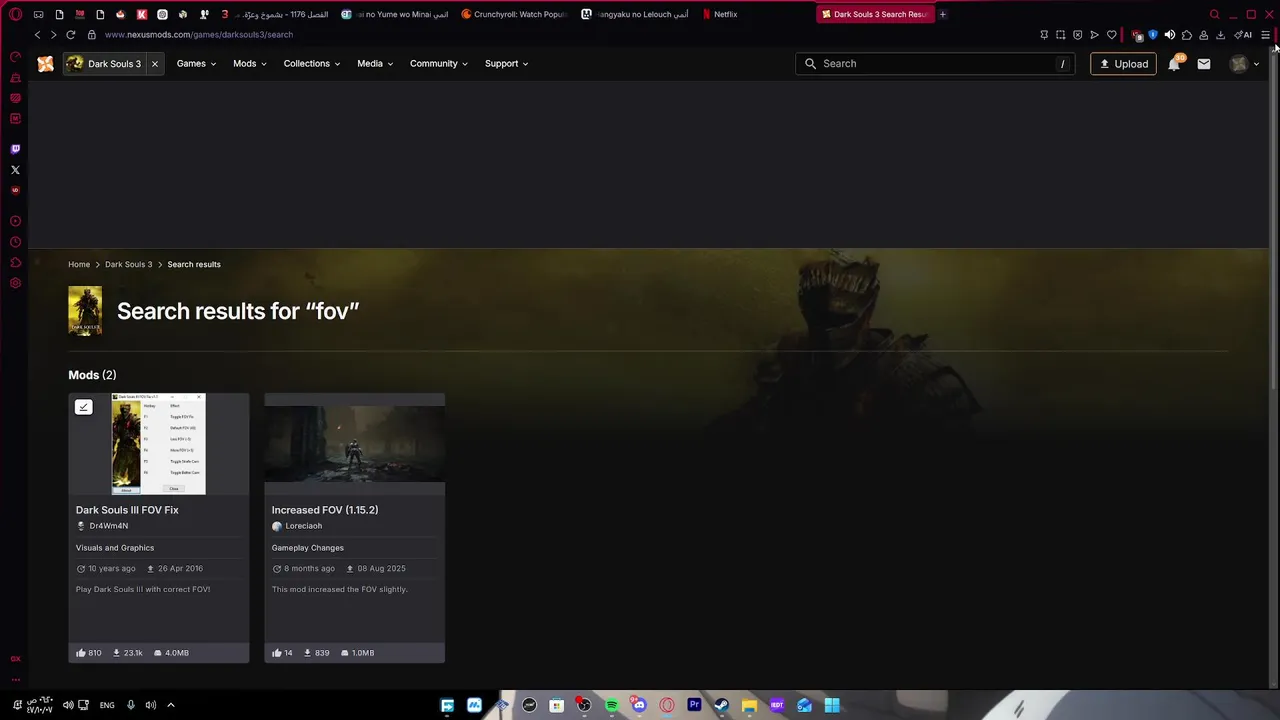Open Steam from the taskbar
1280x720 pixels.
coord(721,705)
